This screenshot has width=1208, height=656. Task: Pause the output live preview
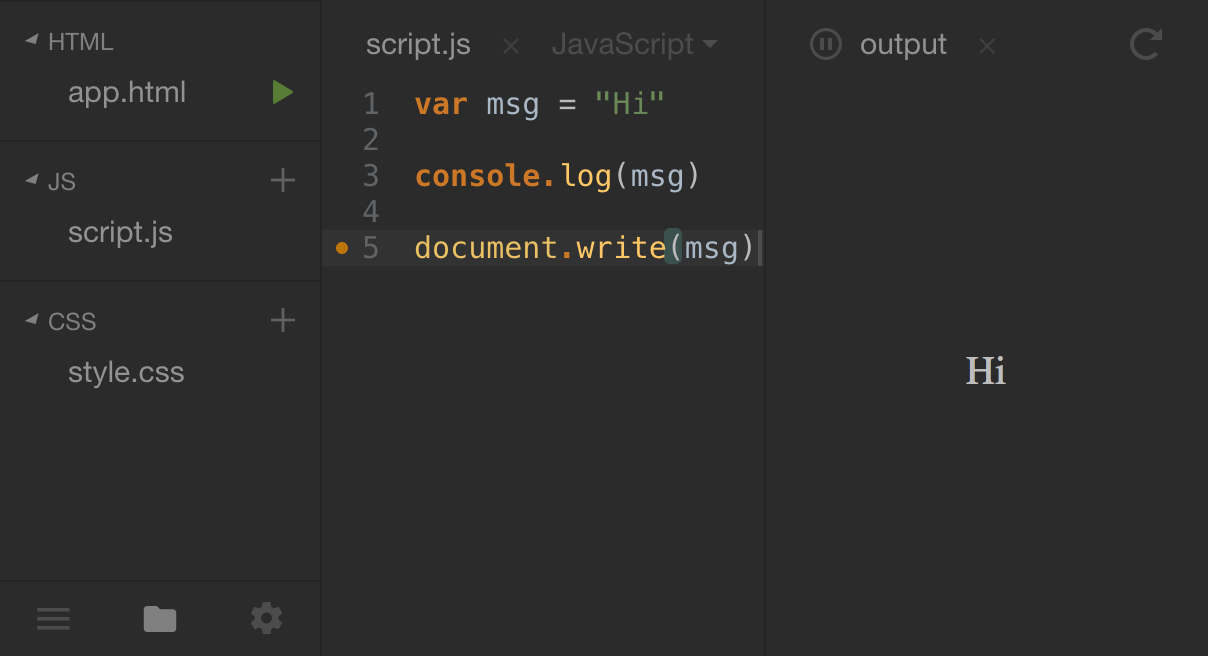[825, 45]
